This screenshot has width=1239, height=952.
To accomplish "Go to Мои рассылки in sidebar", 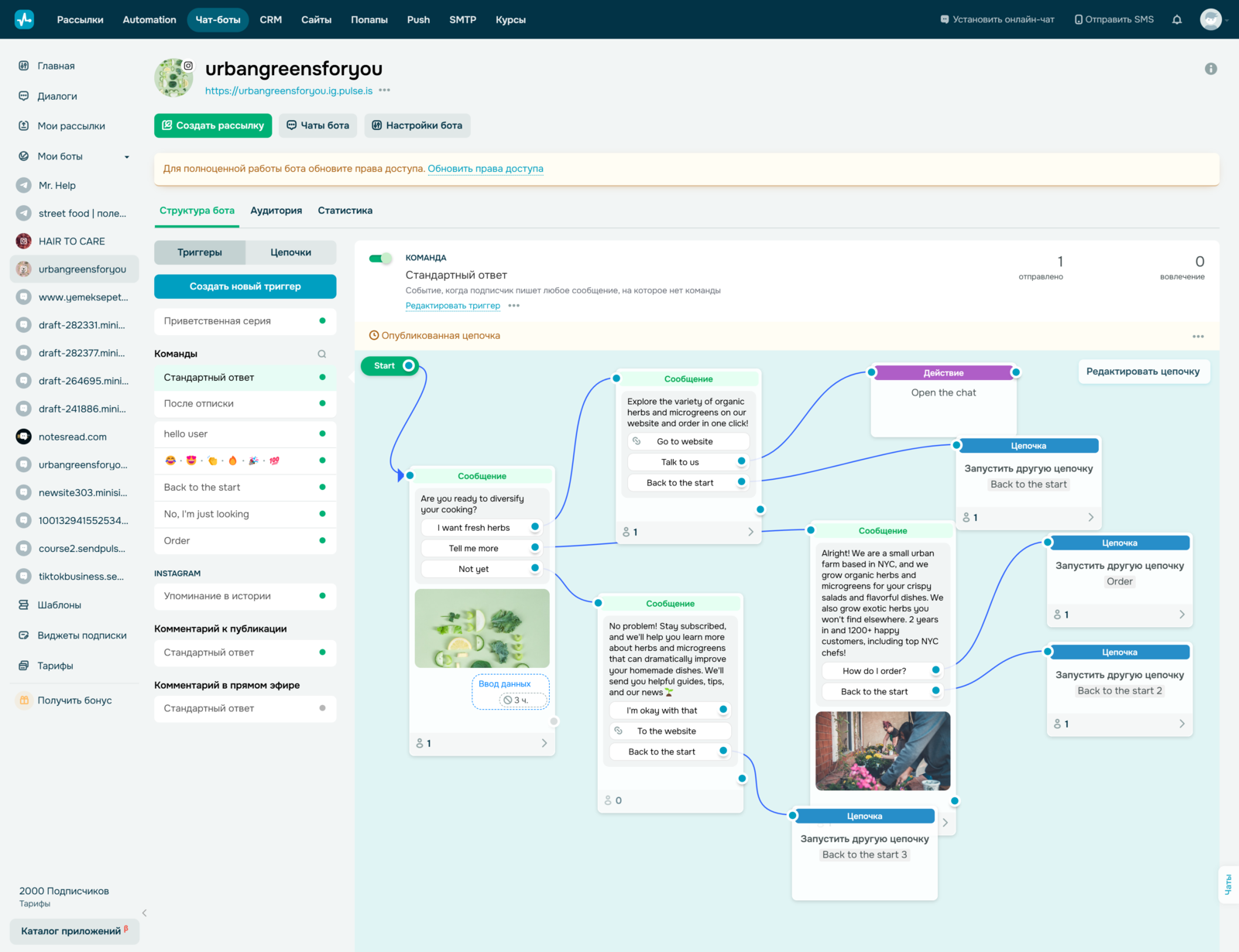I will pos(71,126).
